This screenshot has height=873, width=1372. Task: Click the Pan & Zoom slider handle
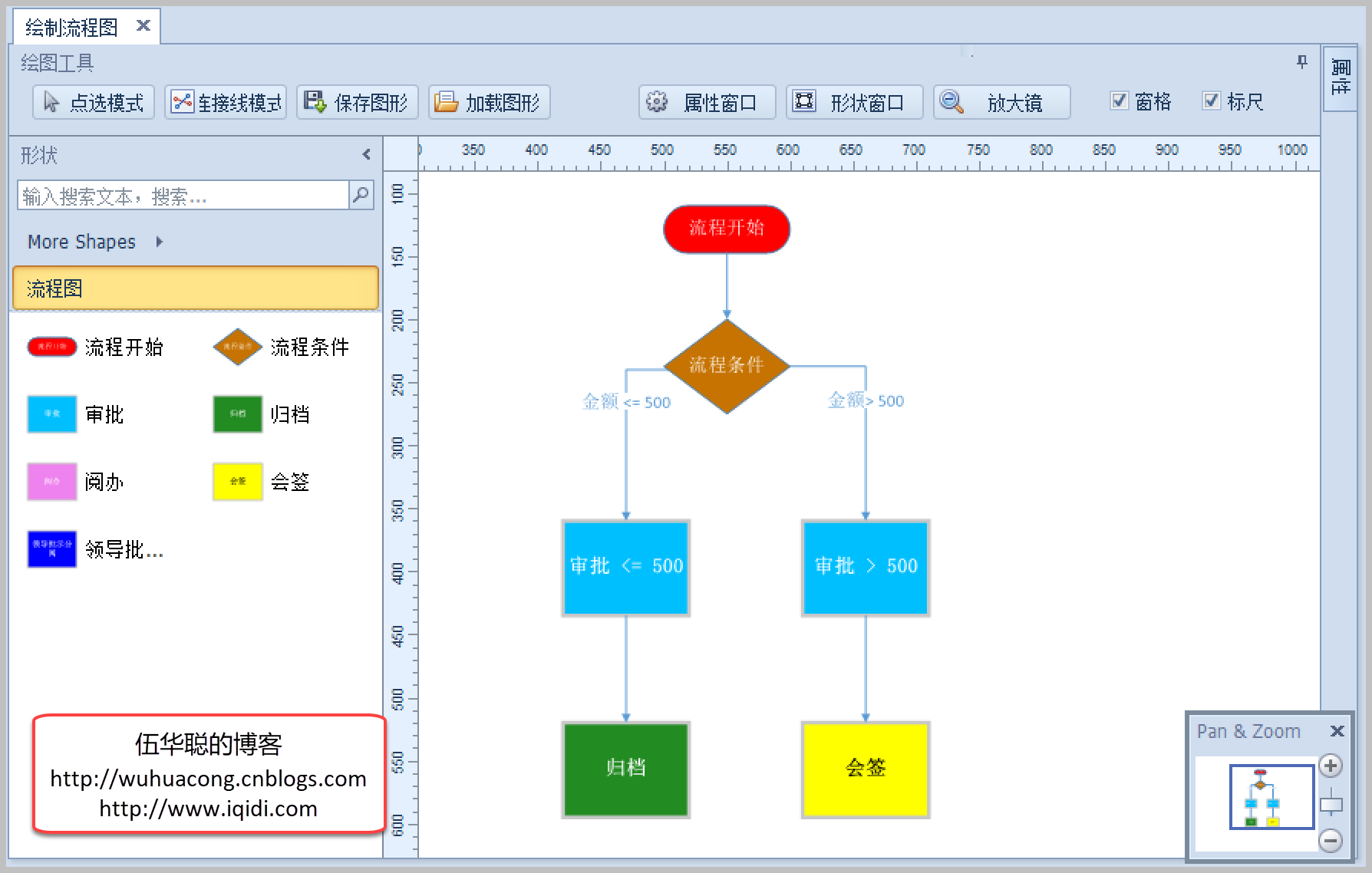tap(1331, 805)
